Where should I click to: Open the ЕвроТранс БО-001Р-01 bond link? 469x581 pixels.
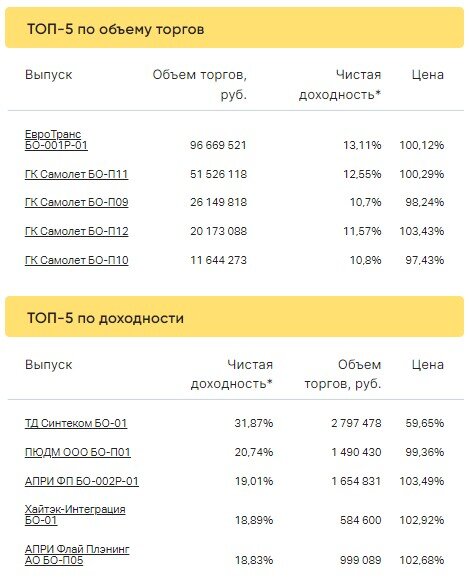point(56,139)
